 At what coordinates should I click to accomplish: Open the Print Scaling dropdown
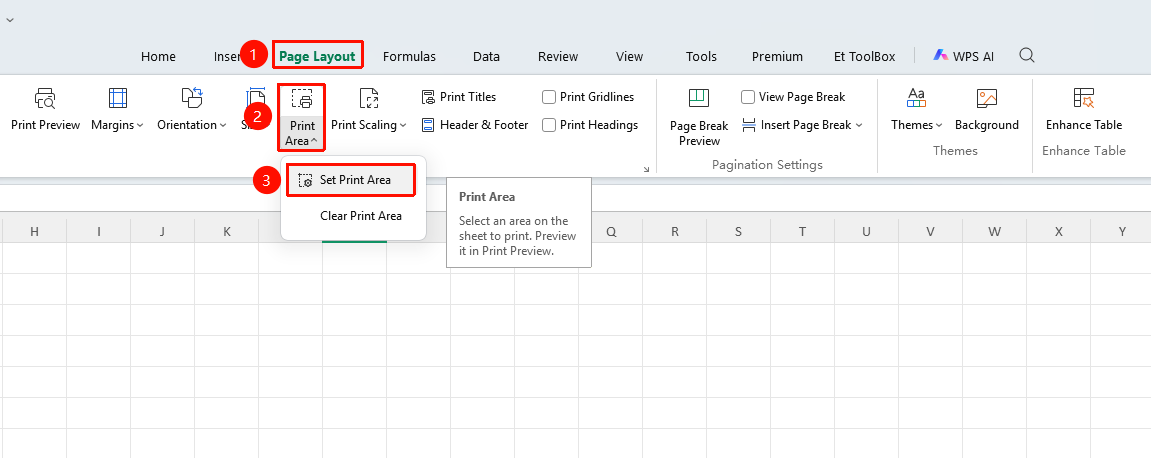click(368, 110)
